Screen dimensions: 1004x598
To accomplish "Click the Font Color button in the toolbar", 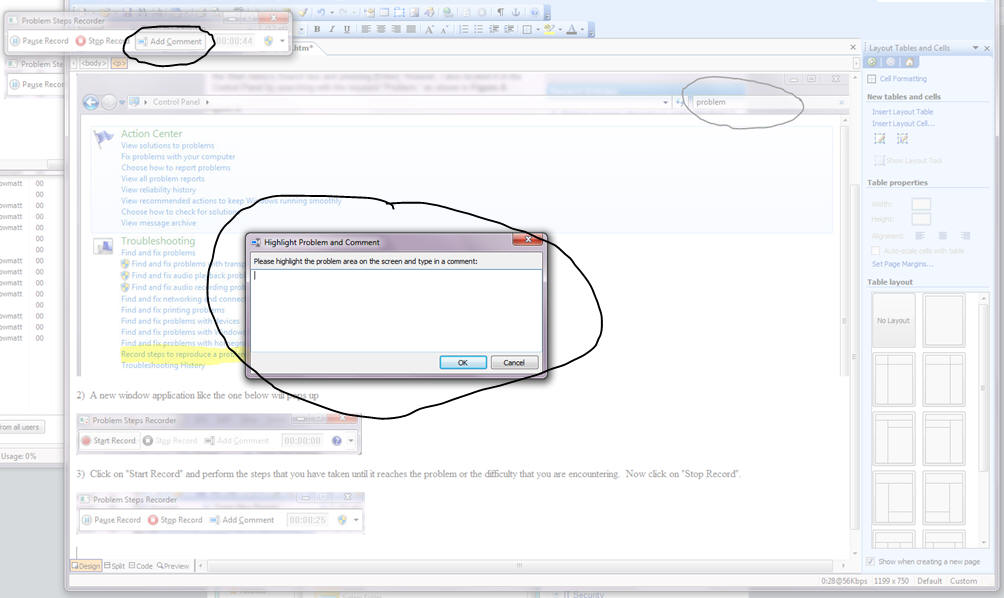I will click(x=572, y=29).
